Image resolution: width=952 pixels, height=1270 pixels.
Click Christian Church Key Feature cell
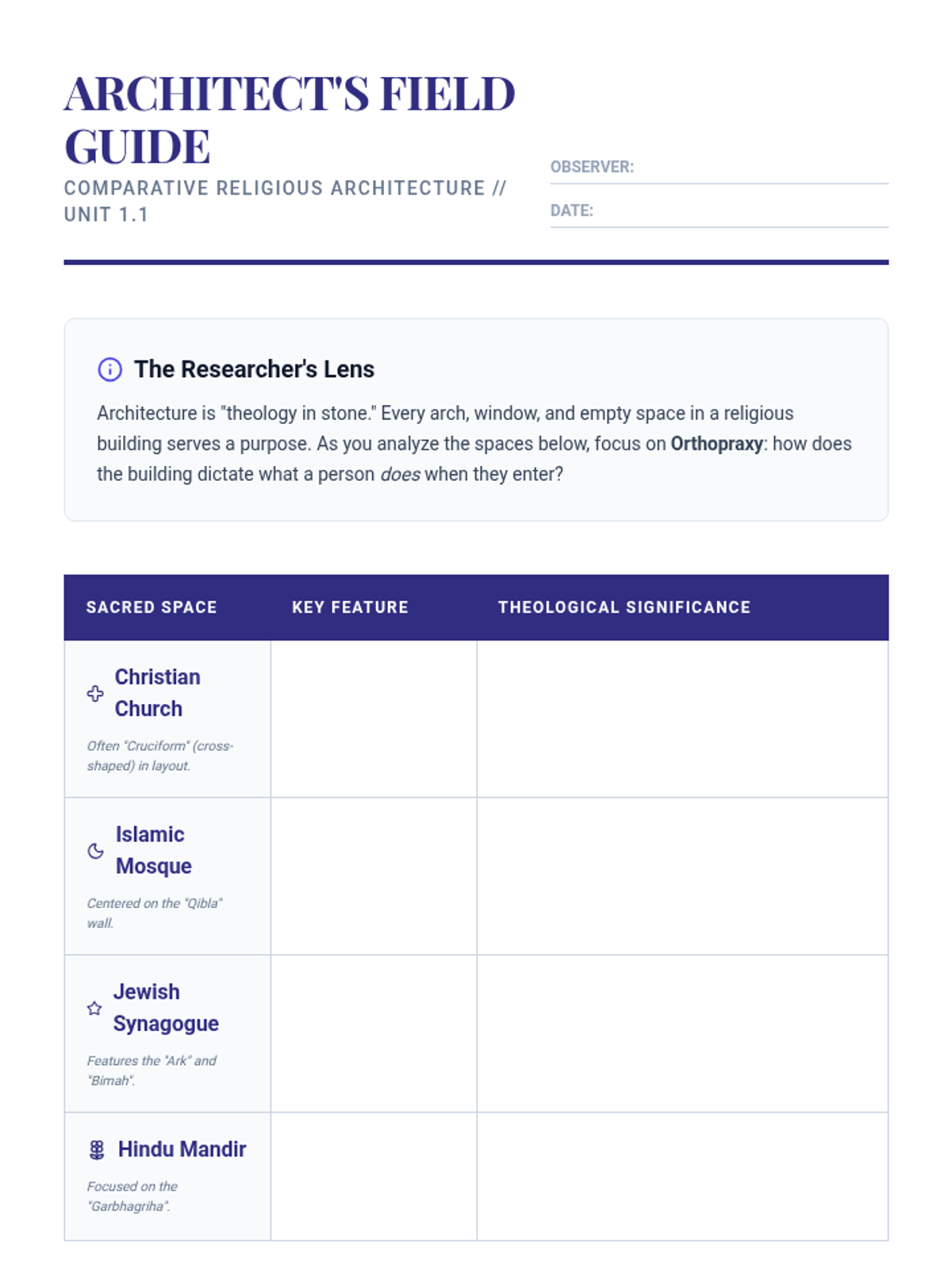[374, 718]
